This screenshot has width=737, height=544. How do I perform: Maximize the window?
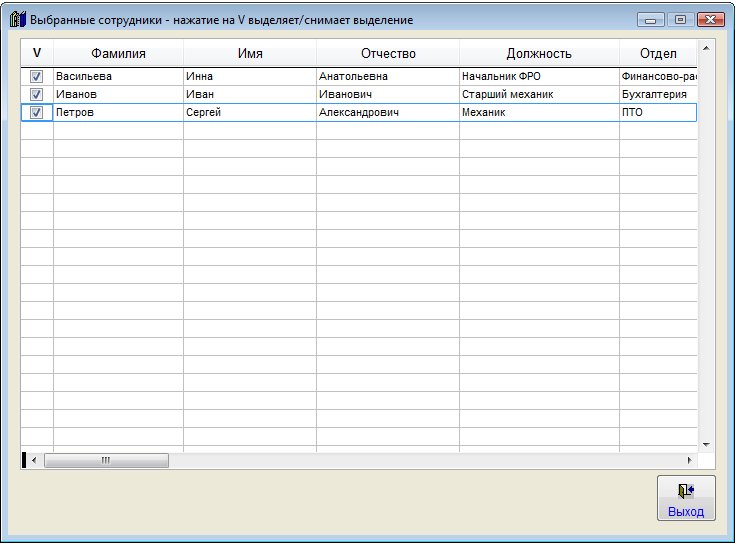point(681,20)
